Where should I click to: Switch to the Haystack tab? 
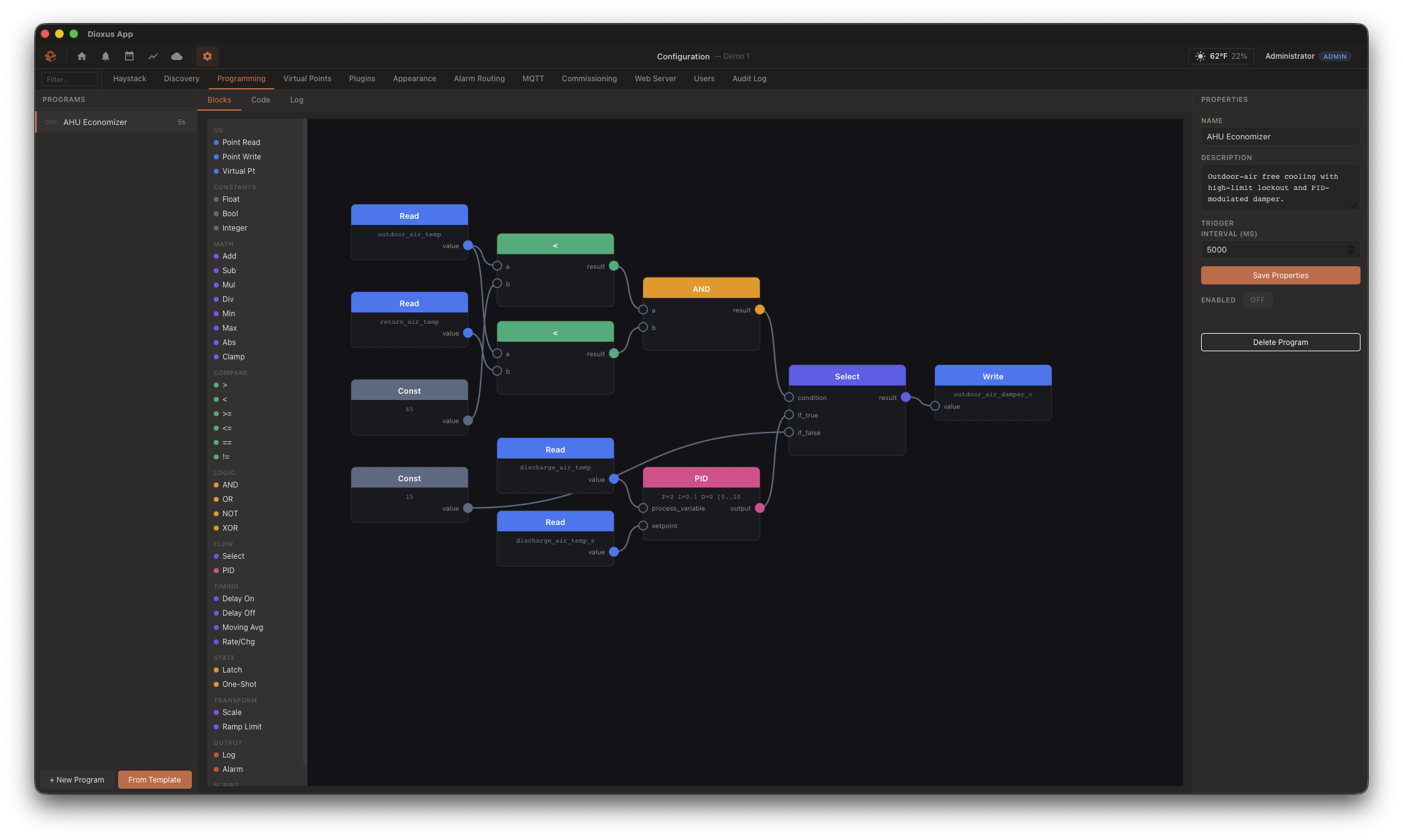pyautogui.click(x=129, y=79)
